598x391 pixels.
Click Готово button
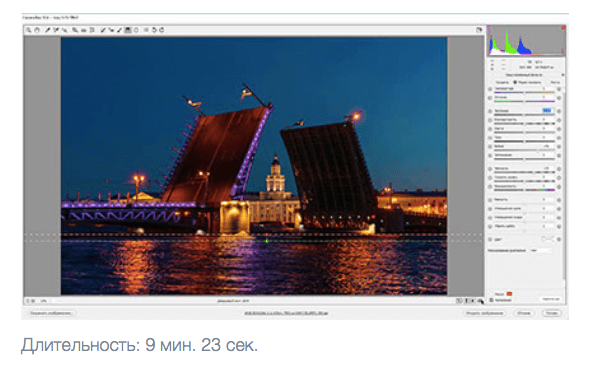[x=551, y=313]
